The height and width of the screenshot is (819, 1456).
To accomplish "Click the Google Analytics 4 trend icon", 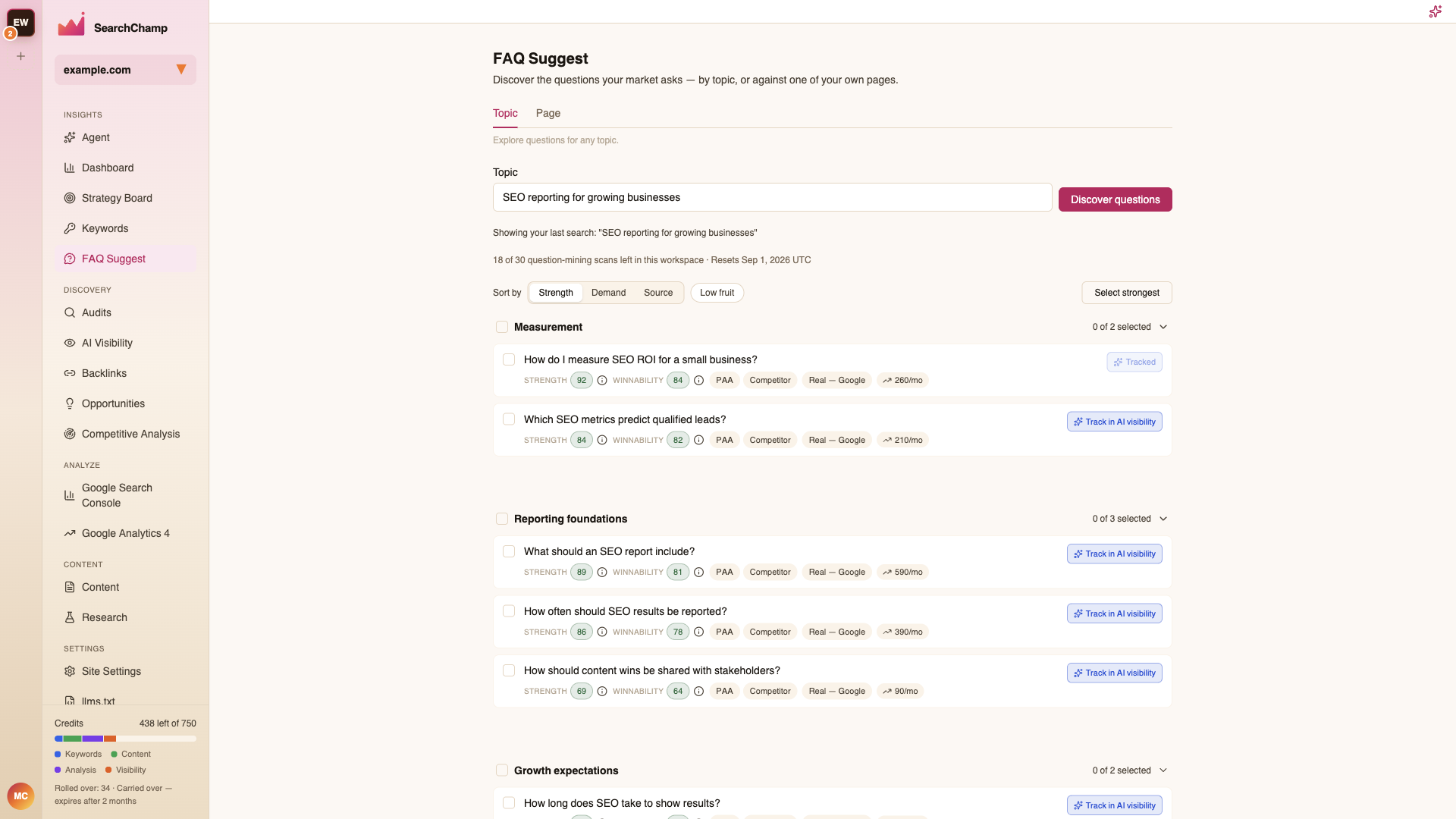I will click(x=70, y=533).
